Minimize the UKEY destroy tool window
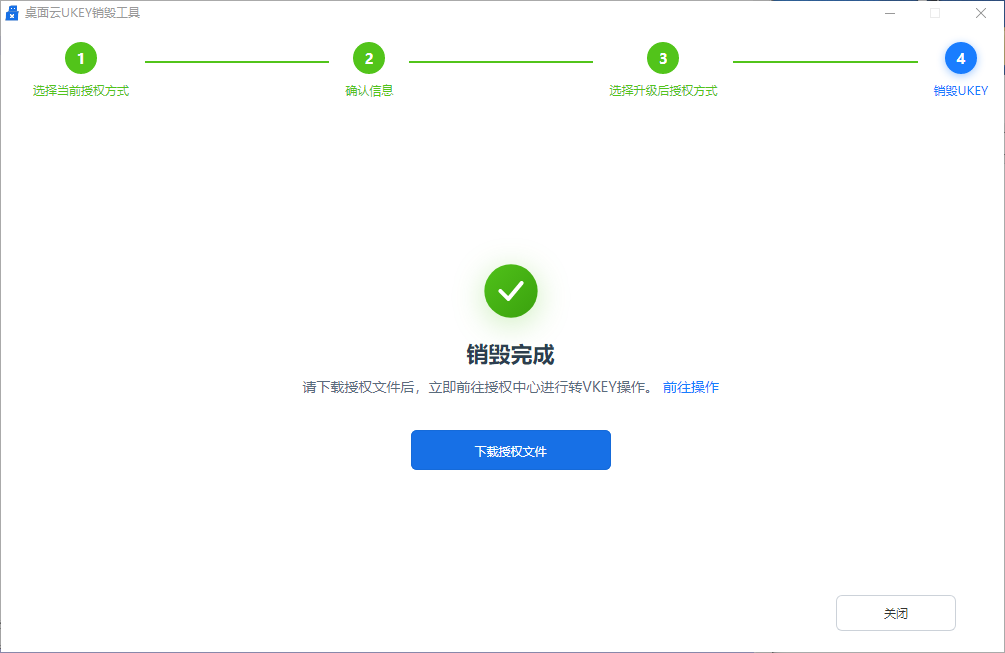1005x653 pixels. [889, 13]
